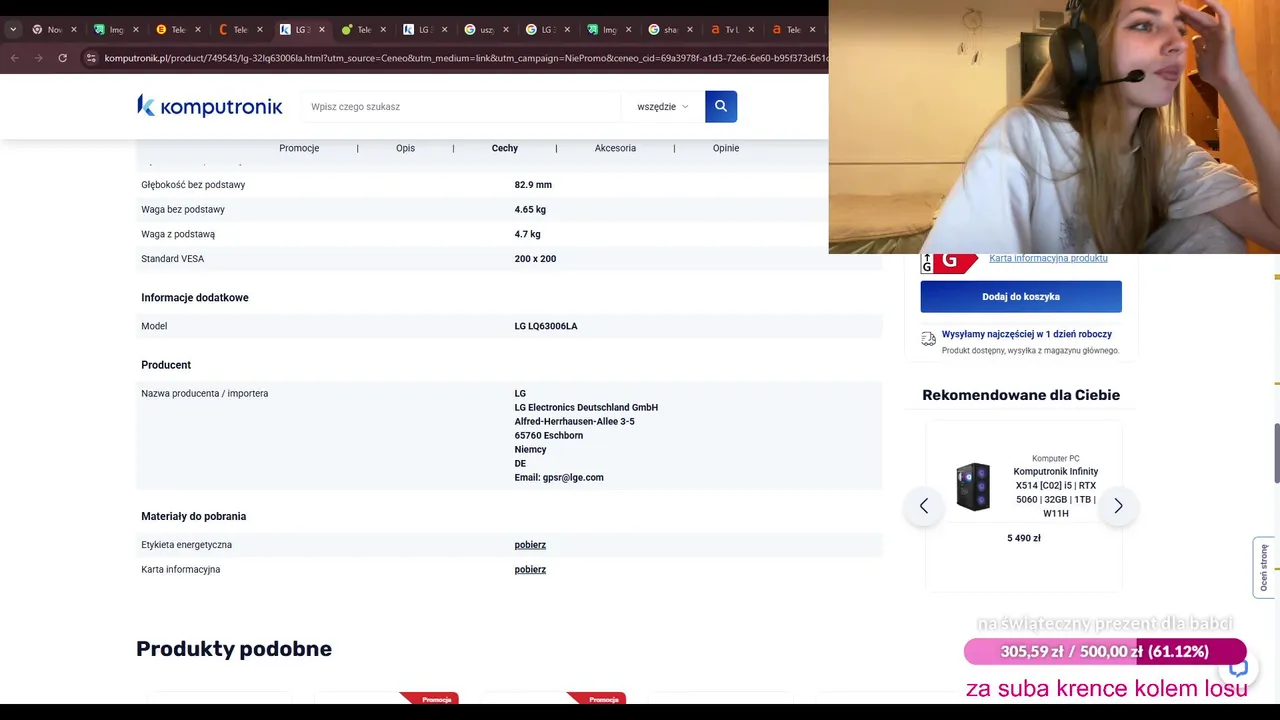Open the browser tab search dropdown arrow

click(13, 30)
